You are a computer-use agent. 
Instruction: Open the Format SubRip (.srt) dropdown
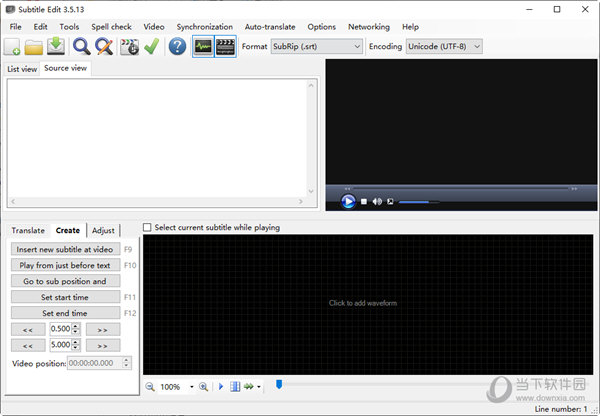point(316,46)
